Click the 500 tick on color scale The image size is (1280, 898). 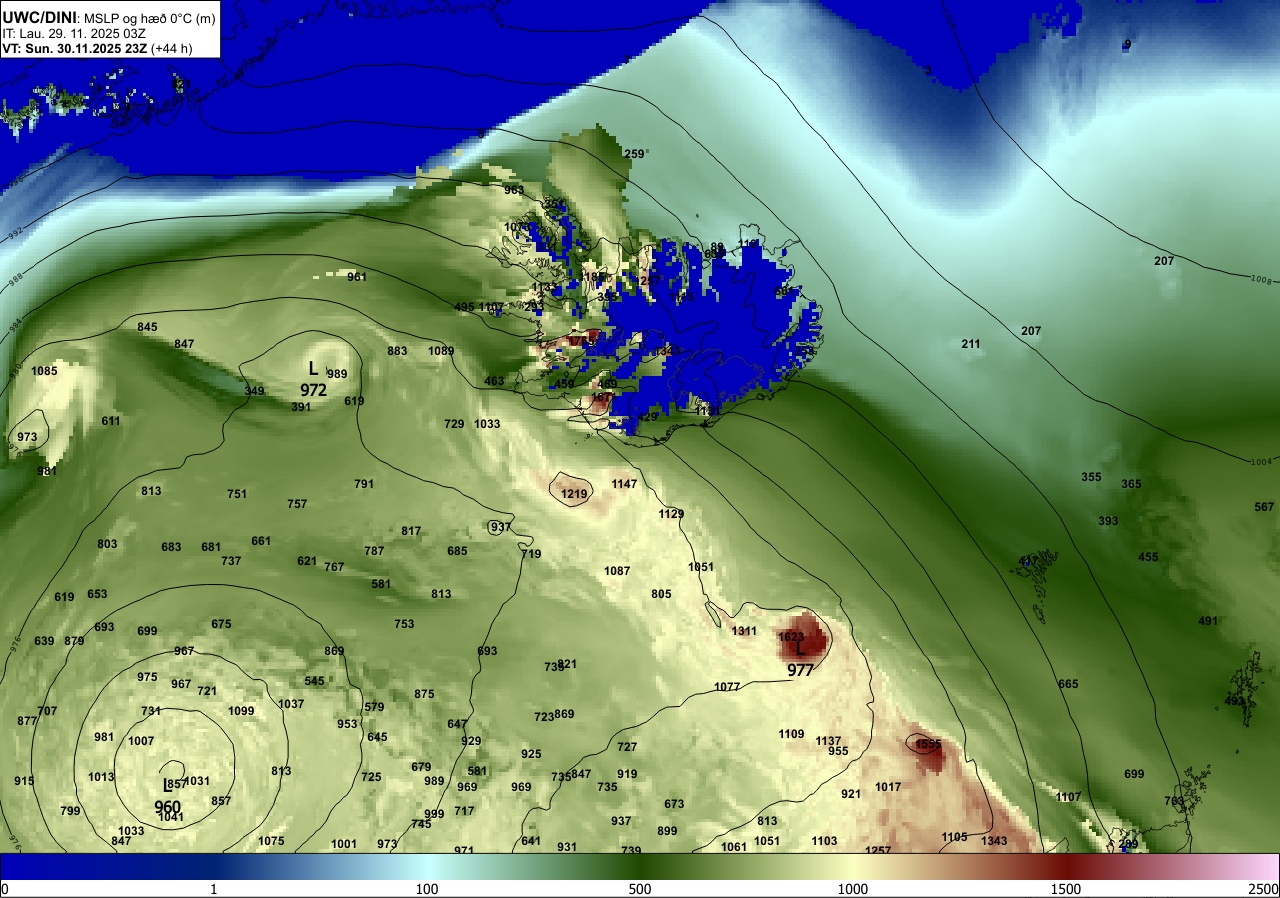click(x=640, y=889)
